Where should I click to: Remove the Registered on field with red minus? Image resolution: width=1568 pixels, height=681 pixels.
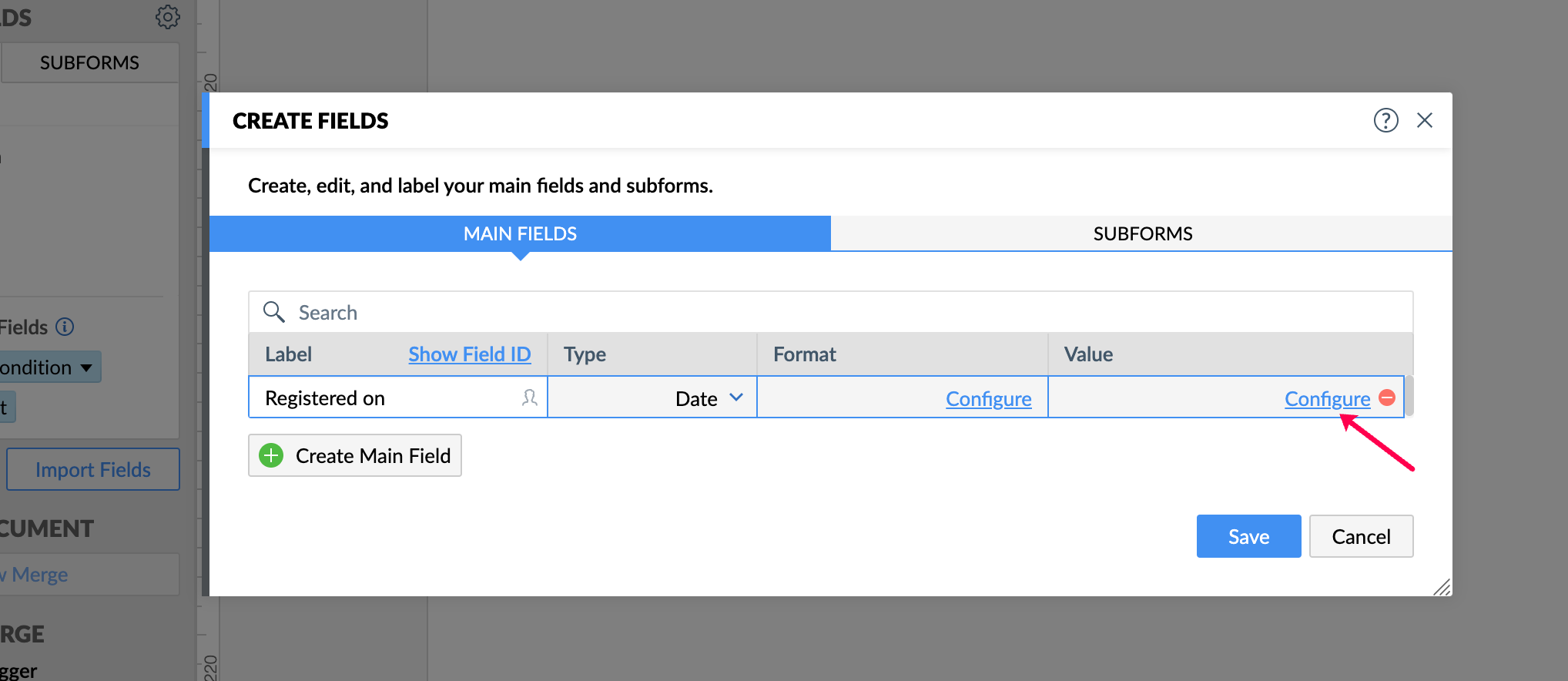point(1387,398)
